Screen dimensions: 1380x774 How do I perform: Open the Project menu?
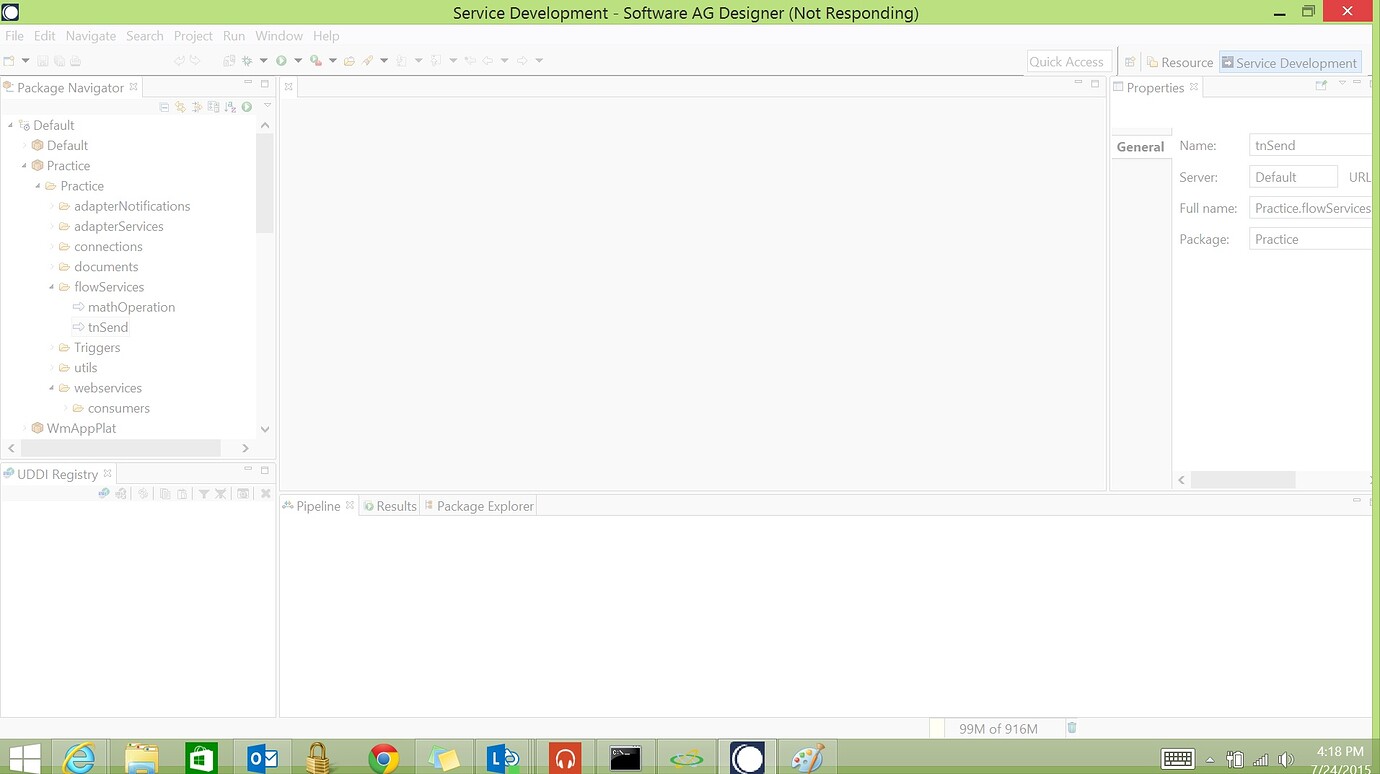click(x=193, y=35)
